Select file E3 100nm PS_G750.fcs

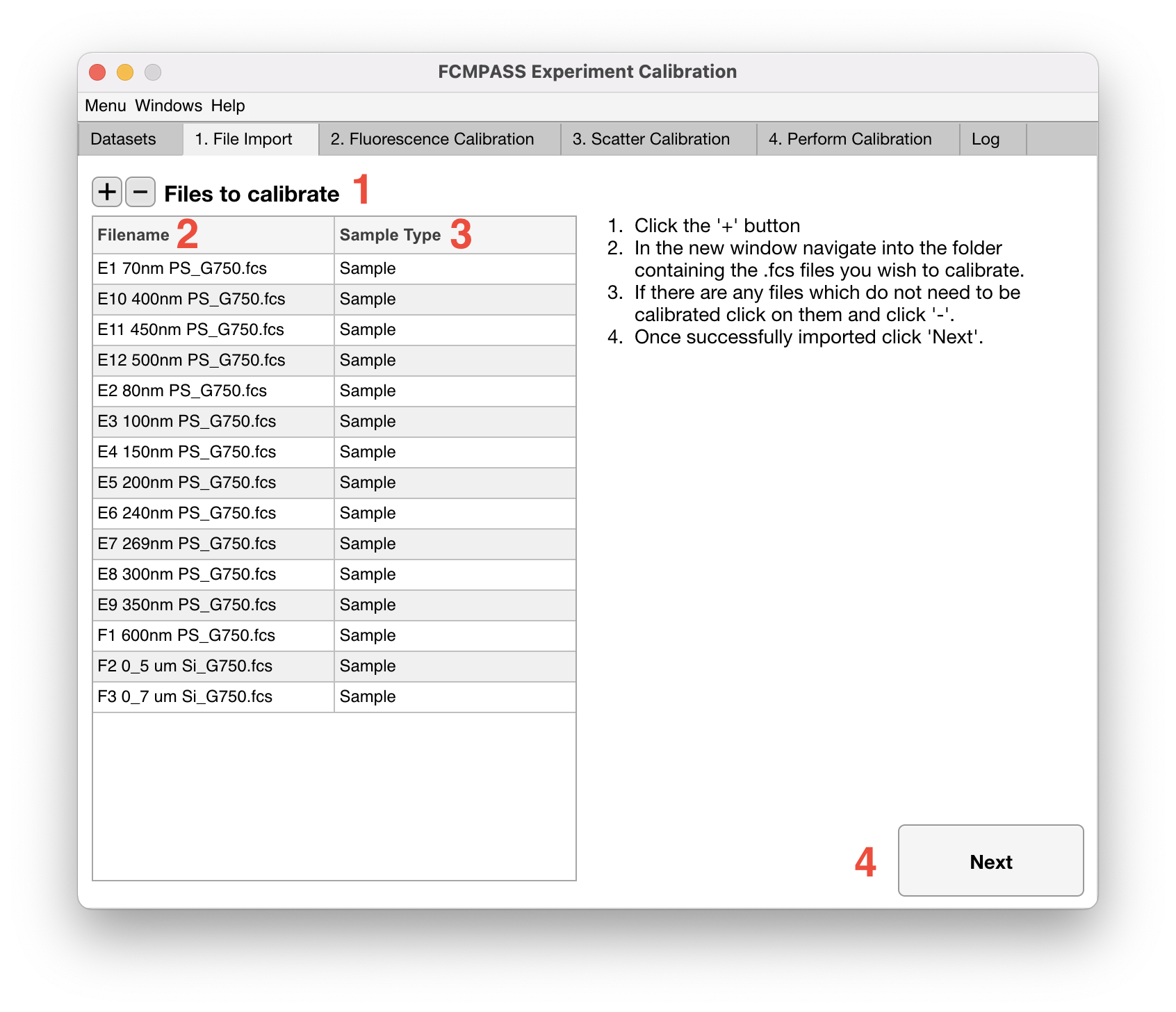(x=213, y=422)
